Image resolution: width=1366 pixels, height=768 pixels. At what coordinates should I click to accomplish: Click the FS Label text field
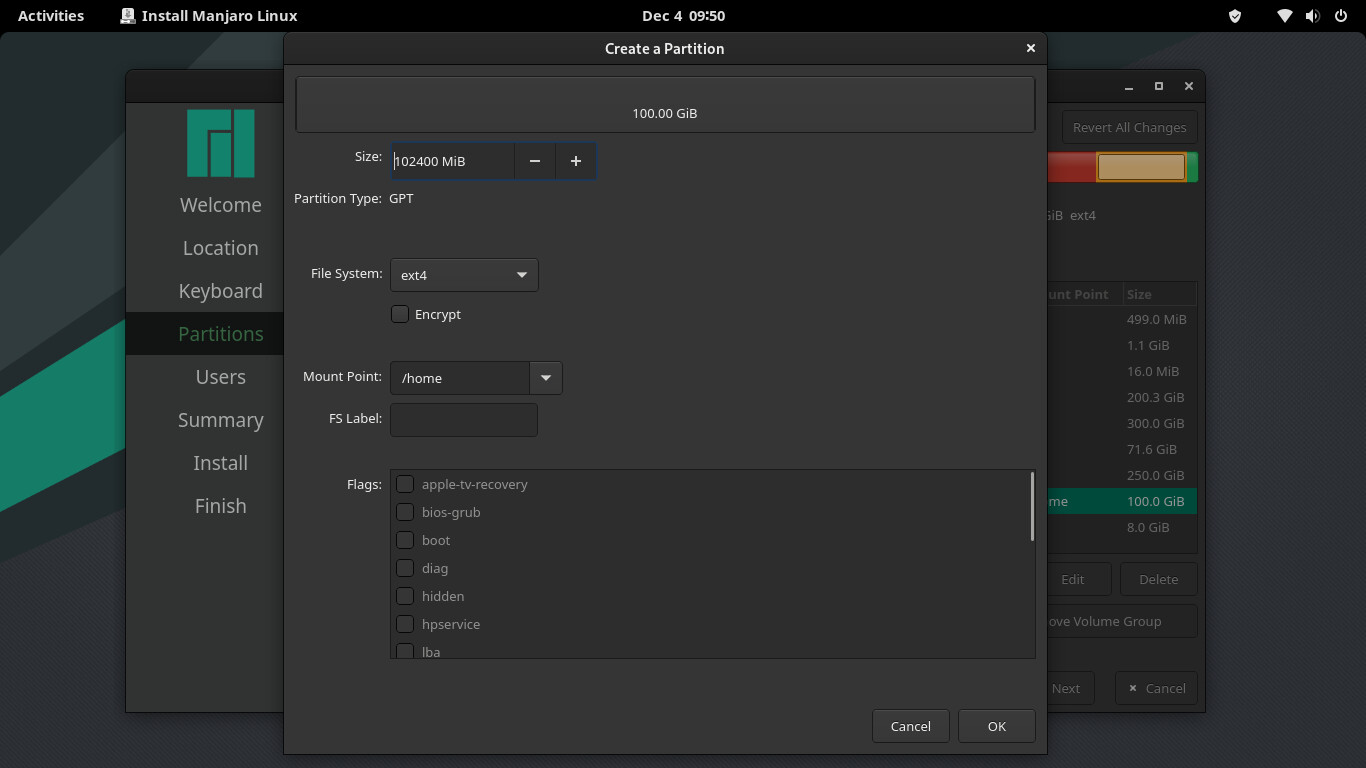(x=464, y=420)
